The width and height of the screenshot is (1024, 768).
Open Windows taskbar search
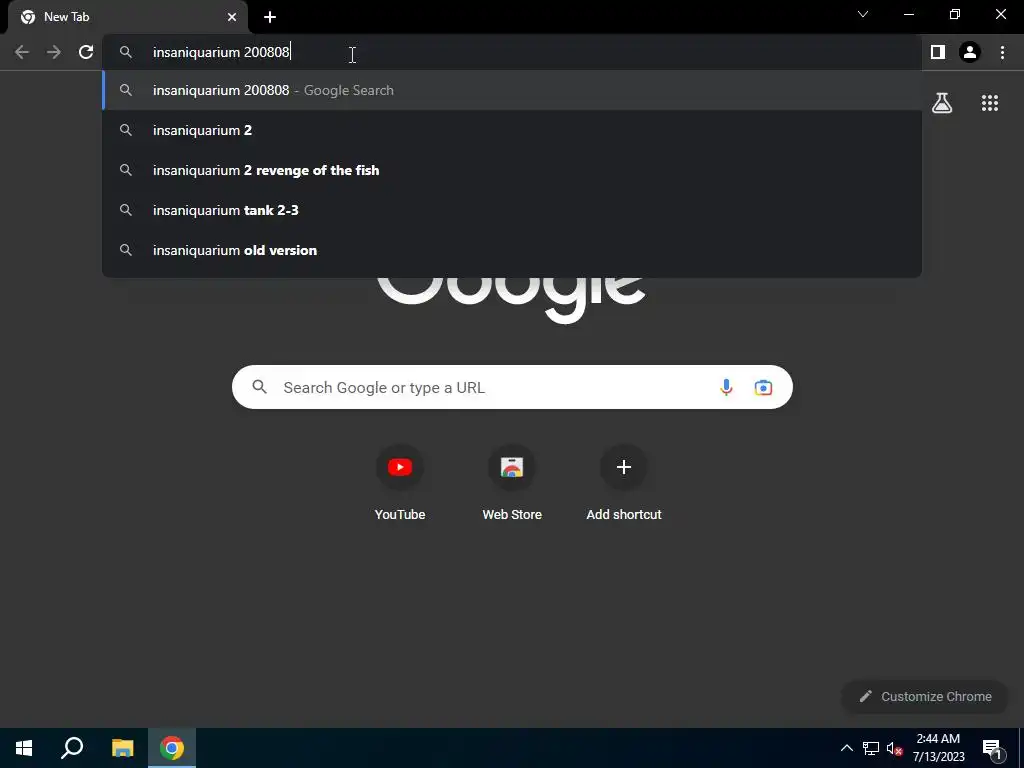click(72, 748)
